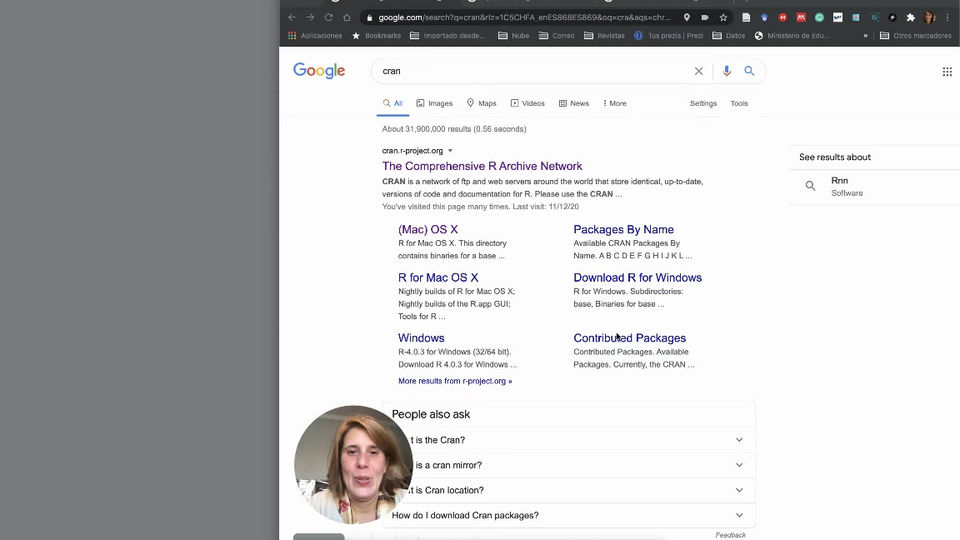The width and height of the screenshot is (960, 540).
Task: Open dropdown arrow beside cran.r-project.org
Action: point(450,151)
